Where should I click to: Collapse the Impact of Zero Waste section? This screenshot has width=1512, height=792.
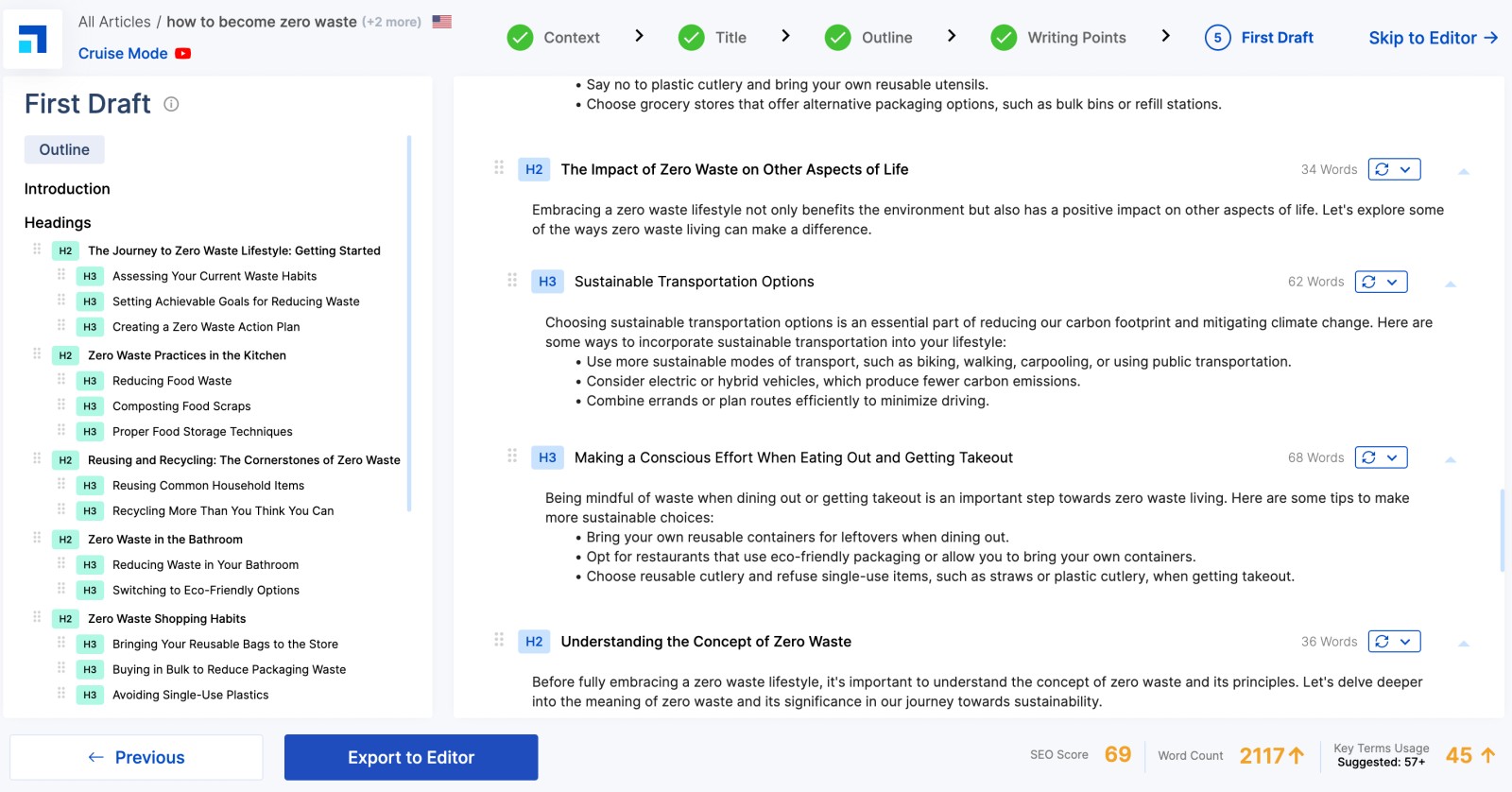[x=1464, y=171]
